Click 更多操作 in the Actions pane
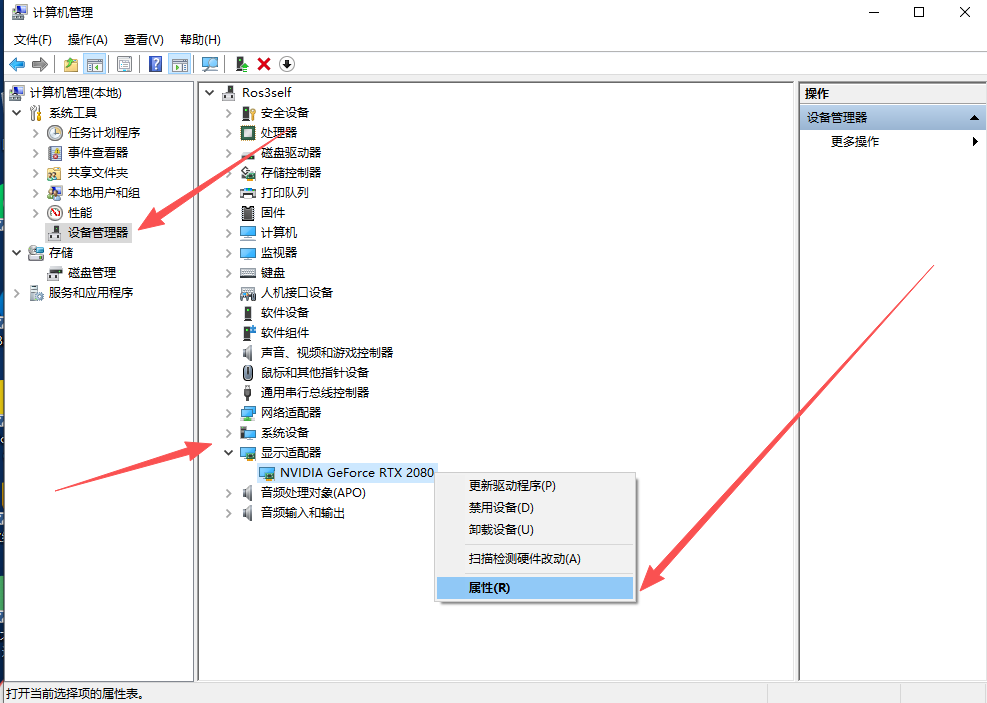 (855, 142)
